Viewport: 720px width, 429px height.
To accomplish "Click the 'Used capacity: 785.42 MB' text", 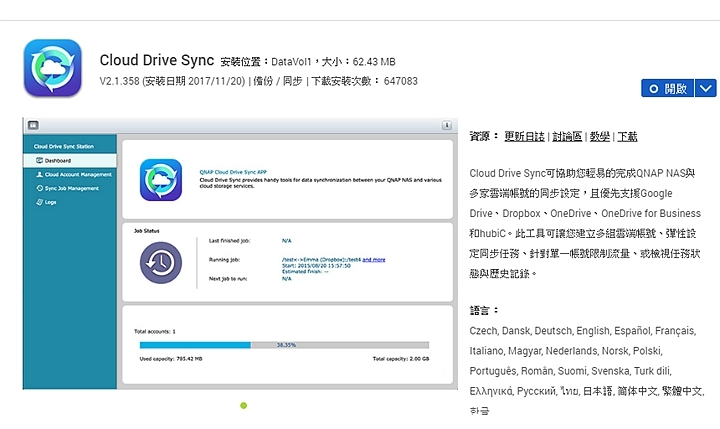I will (x=171, y=359).
